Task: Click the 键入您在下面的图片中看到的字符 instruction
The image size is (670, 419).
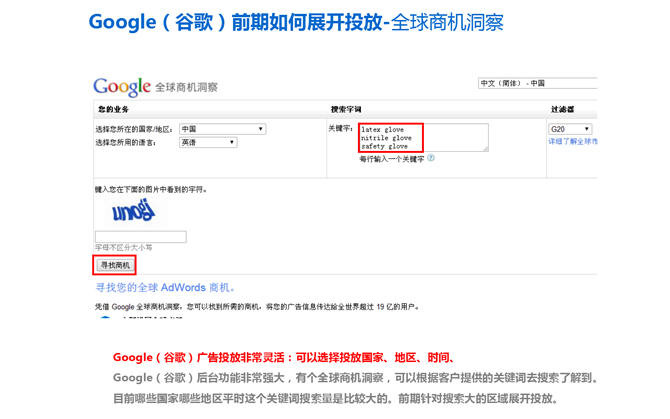Action: tap(151, 190)
